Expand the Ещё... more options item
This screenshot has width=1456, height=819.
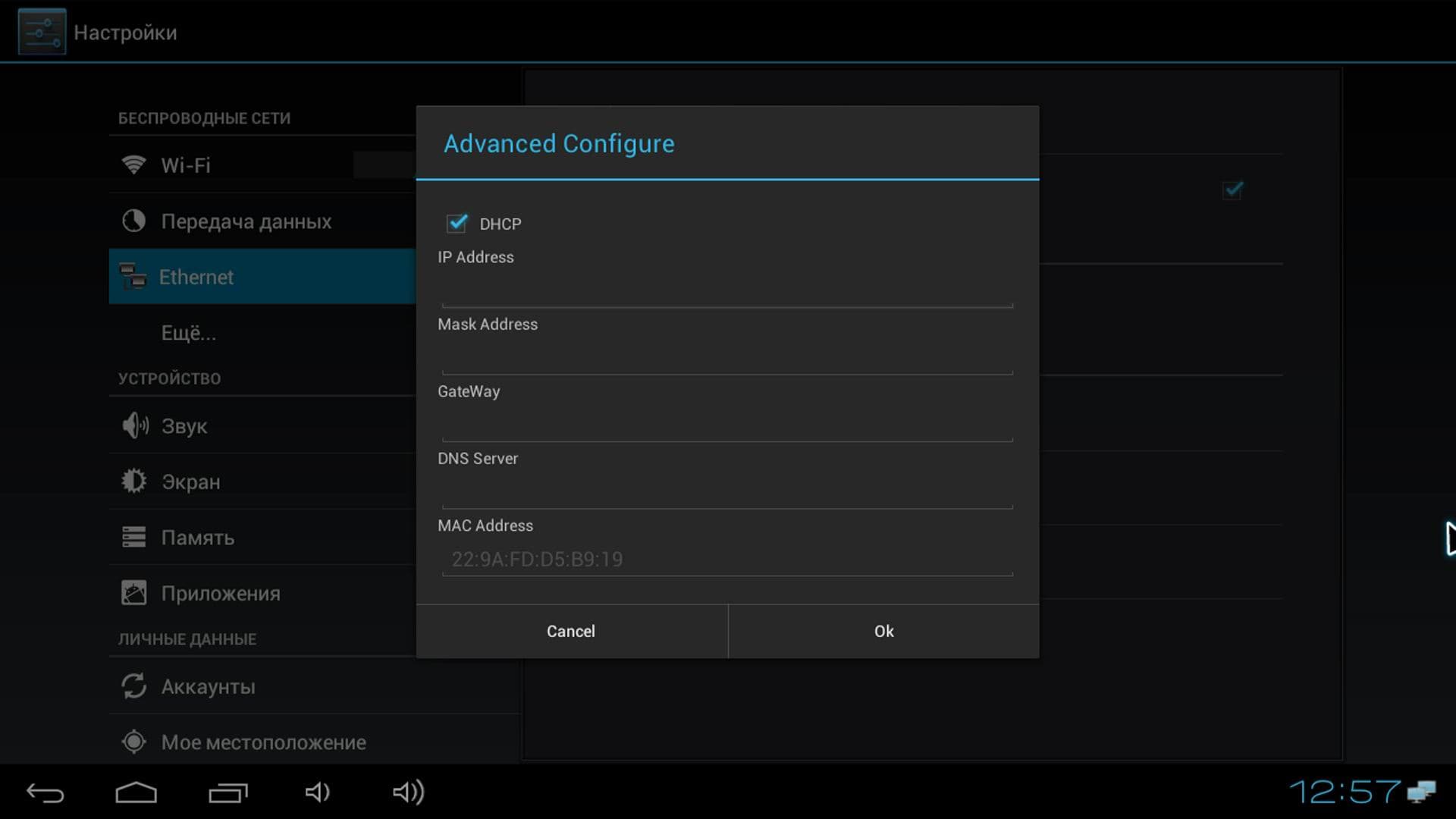coord(188,333)
